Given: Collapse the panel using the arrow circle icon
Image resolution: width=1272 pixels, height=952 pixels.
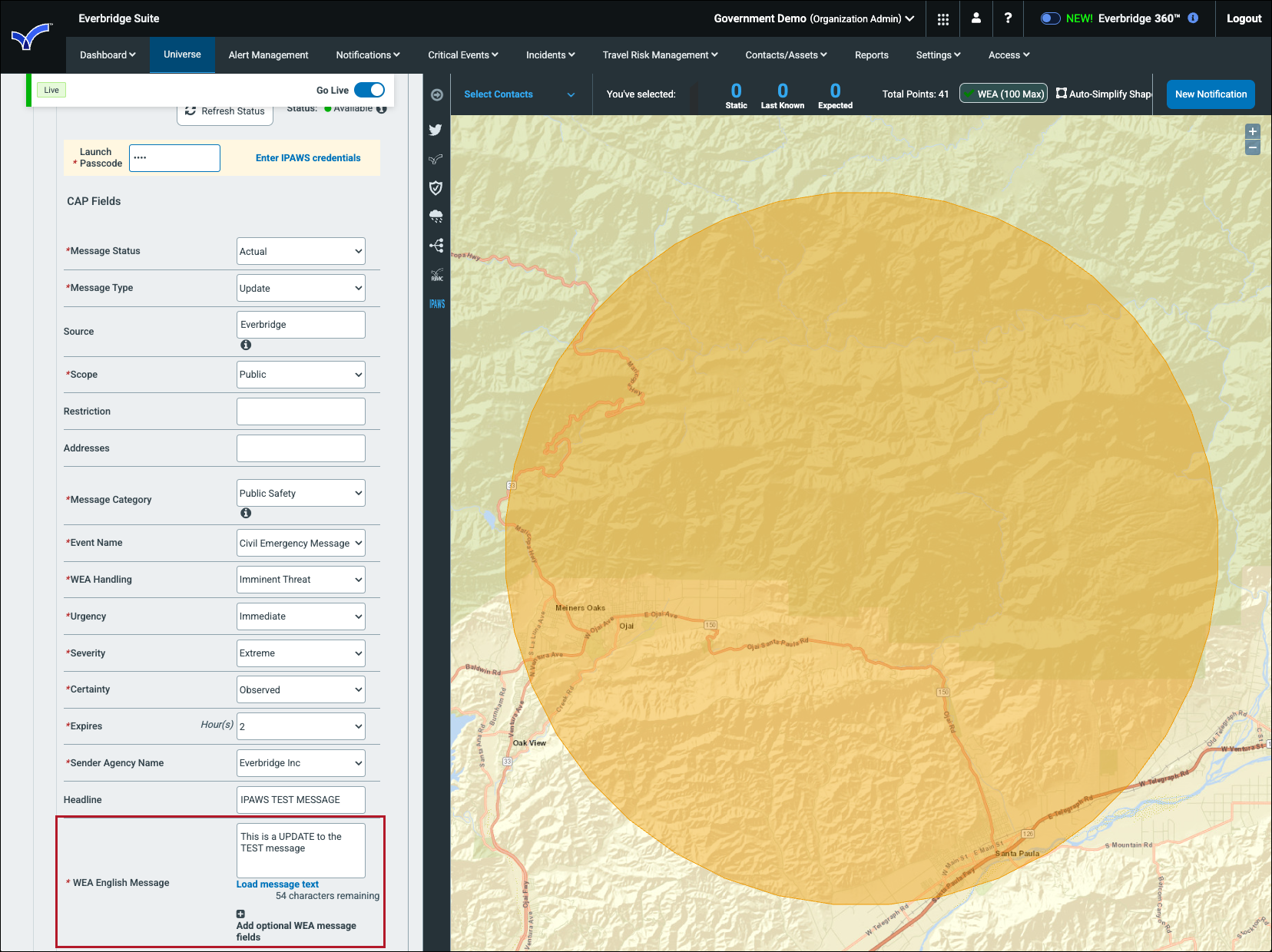Looking at the screenshot, I should 437,94.
